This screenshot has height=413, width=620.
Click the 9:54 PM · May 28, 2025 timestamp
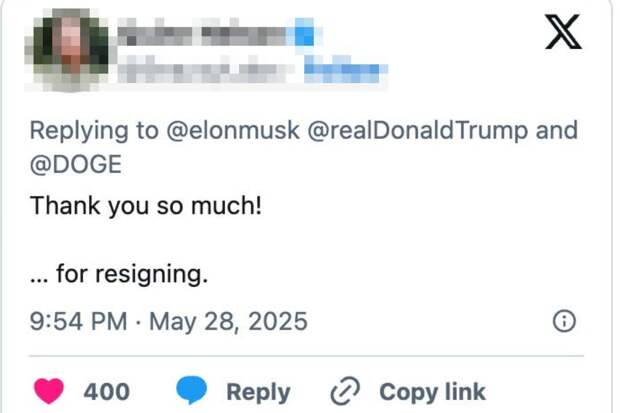pyautogui.click(x=169, y=321)
